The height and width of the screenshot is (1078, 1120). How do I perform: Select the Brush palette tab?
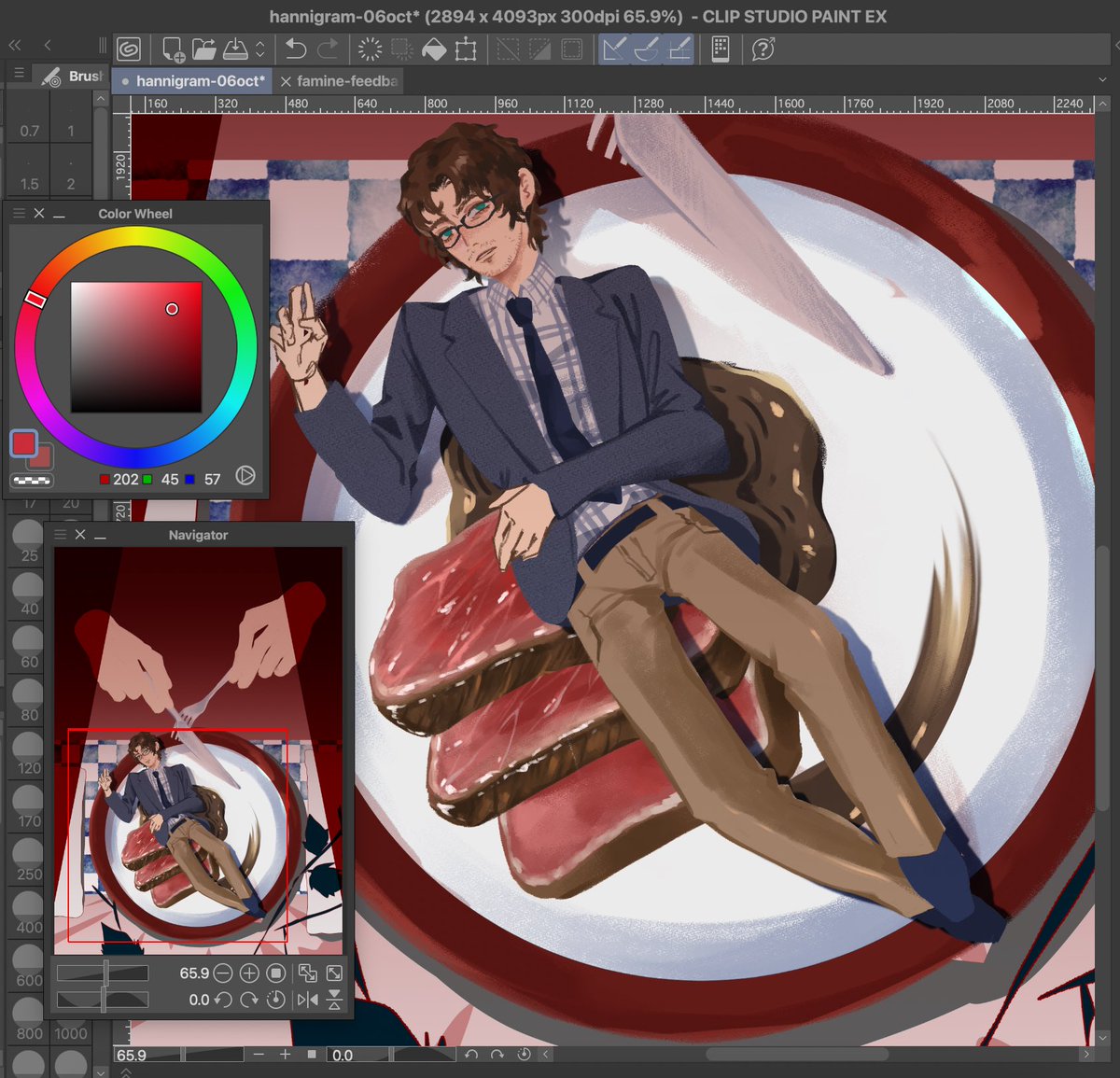pyautogui.click(x=72, y=77)
